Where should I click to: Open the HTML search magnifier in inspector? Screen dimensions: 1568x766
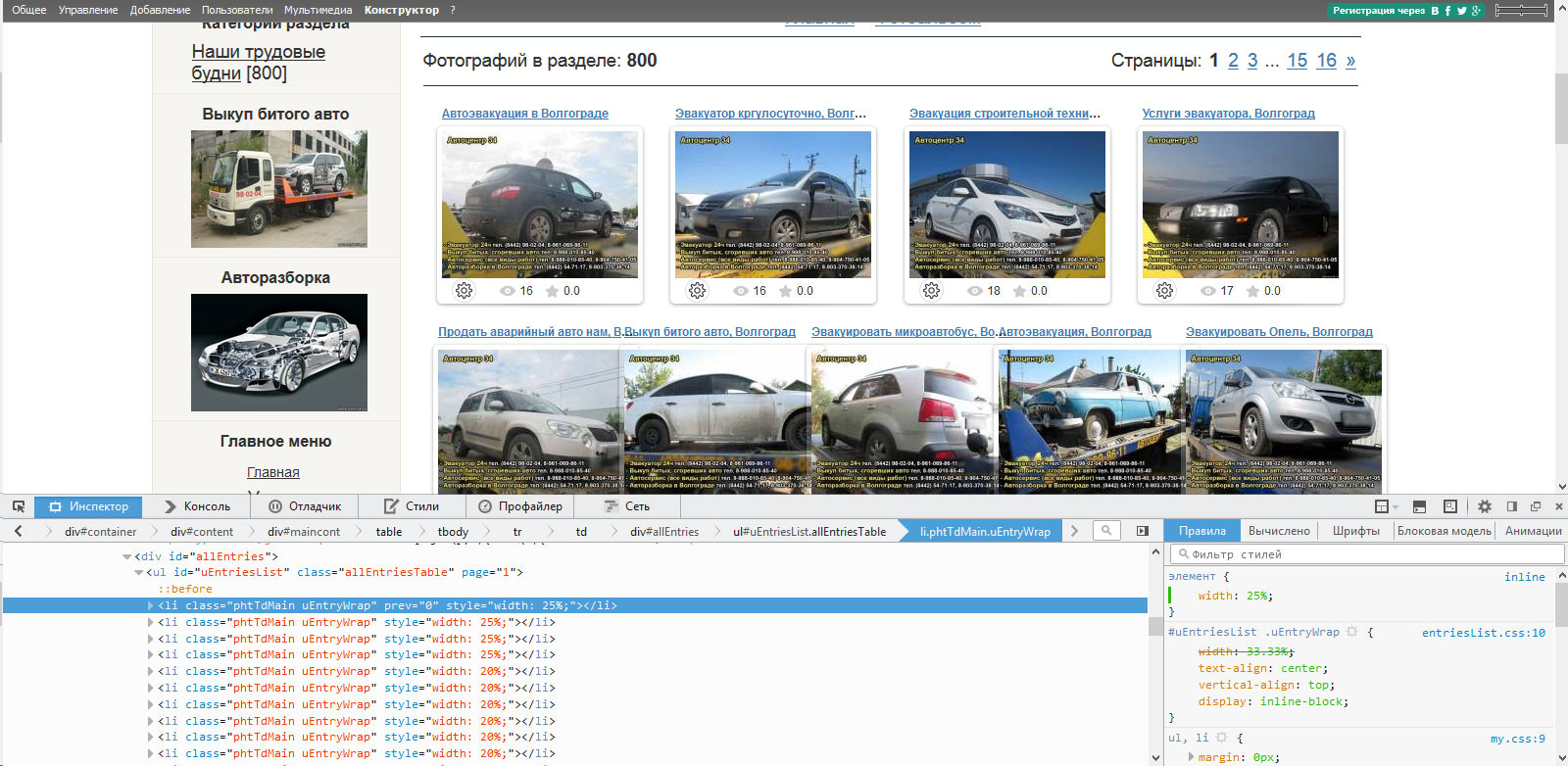(x=1106, y=531)
